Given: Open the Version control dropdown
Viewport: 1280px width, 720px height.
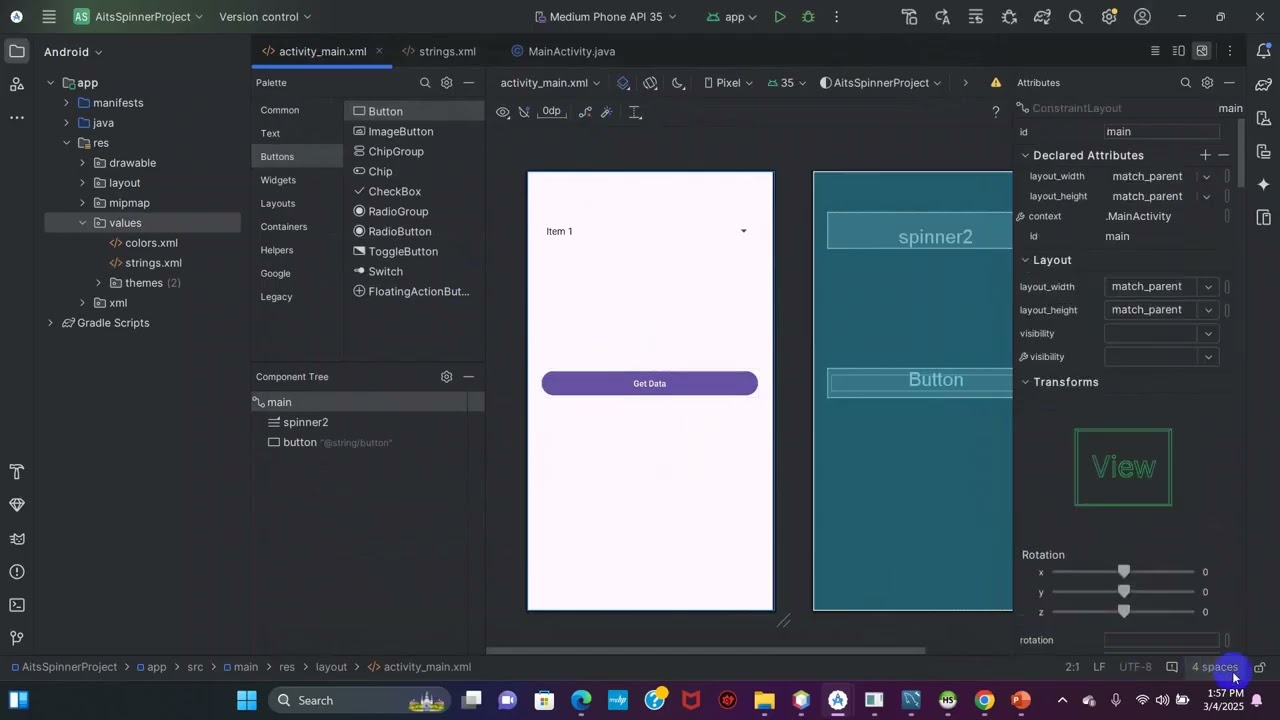Looking at the screenshot, I should point(265,17).
